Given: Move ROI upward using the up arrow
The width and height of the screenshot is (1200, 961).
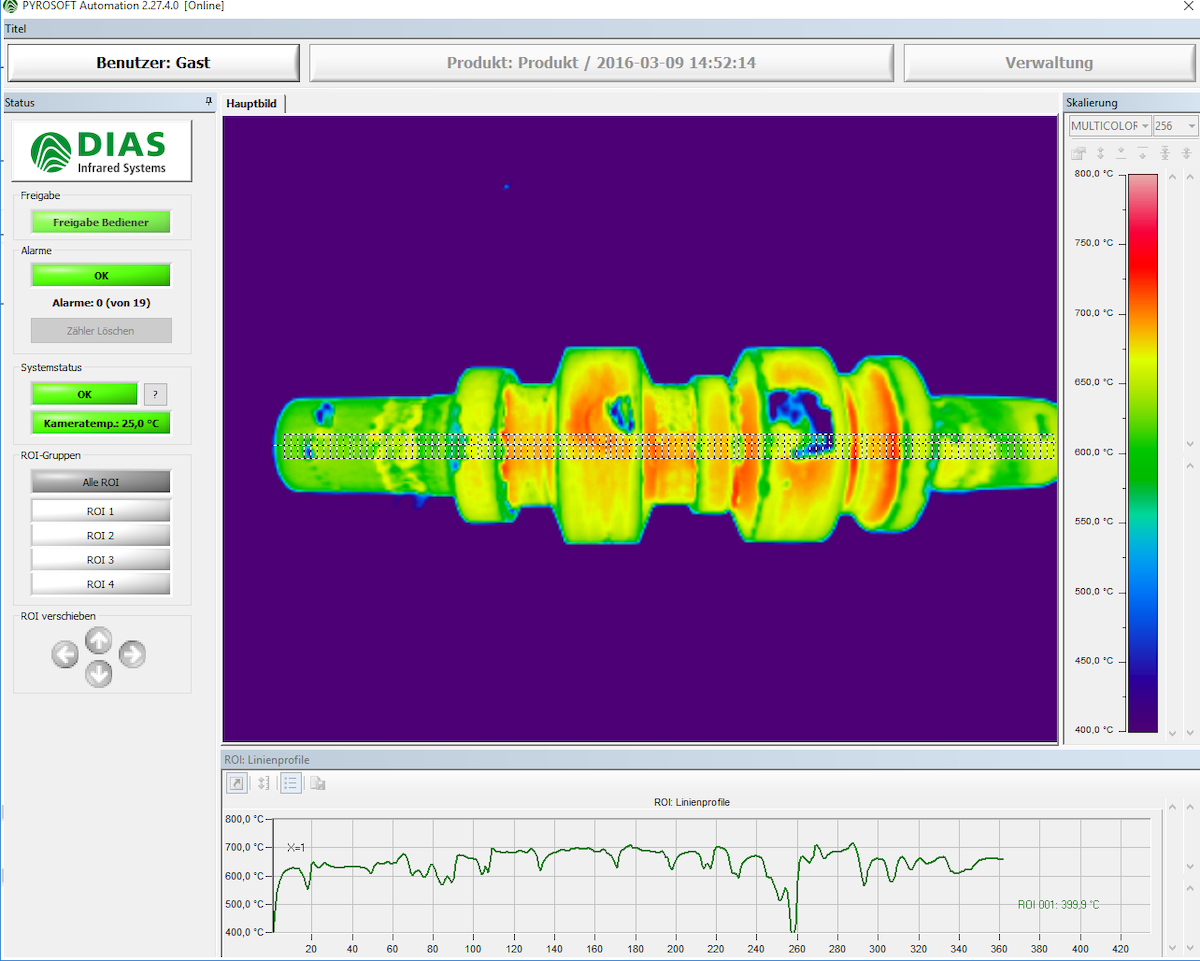Looking at the screenshot, I should click(99, 641).
